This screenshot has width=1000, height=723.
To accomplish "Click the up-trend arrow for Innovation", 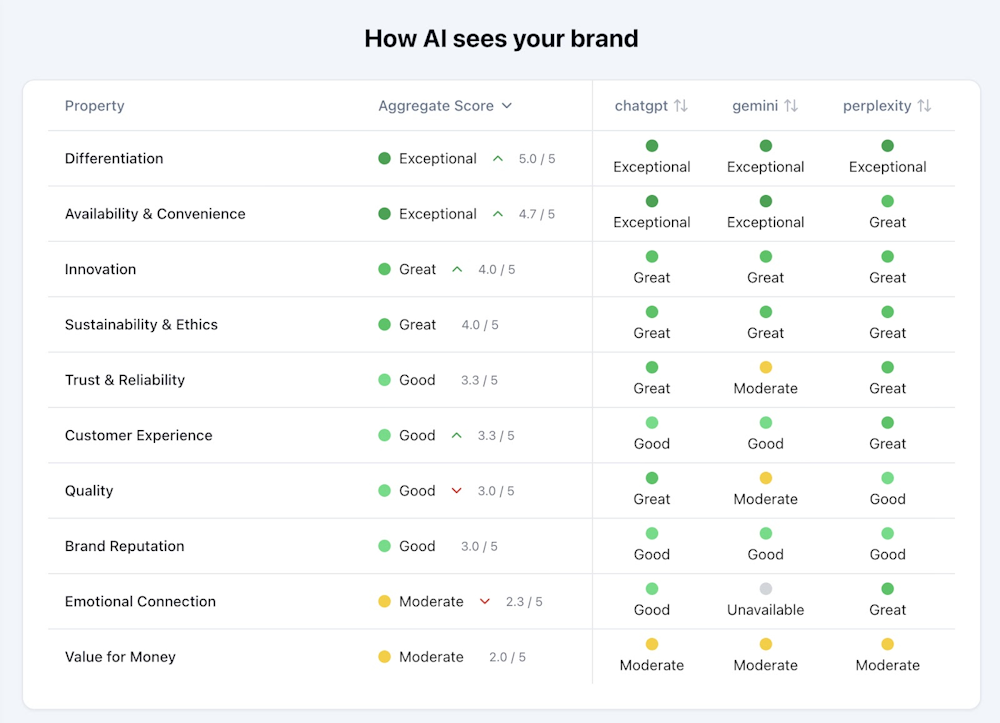I will coord(457,270).
